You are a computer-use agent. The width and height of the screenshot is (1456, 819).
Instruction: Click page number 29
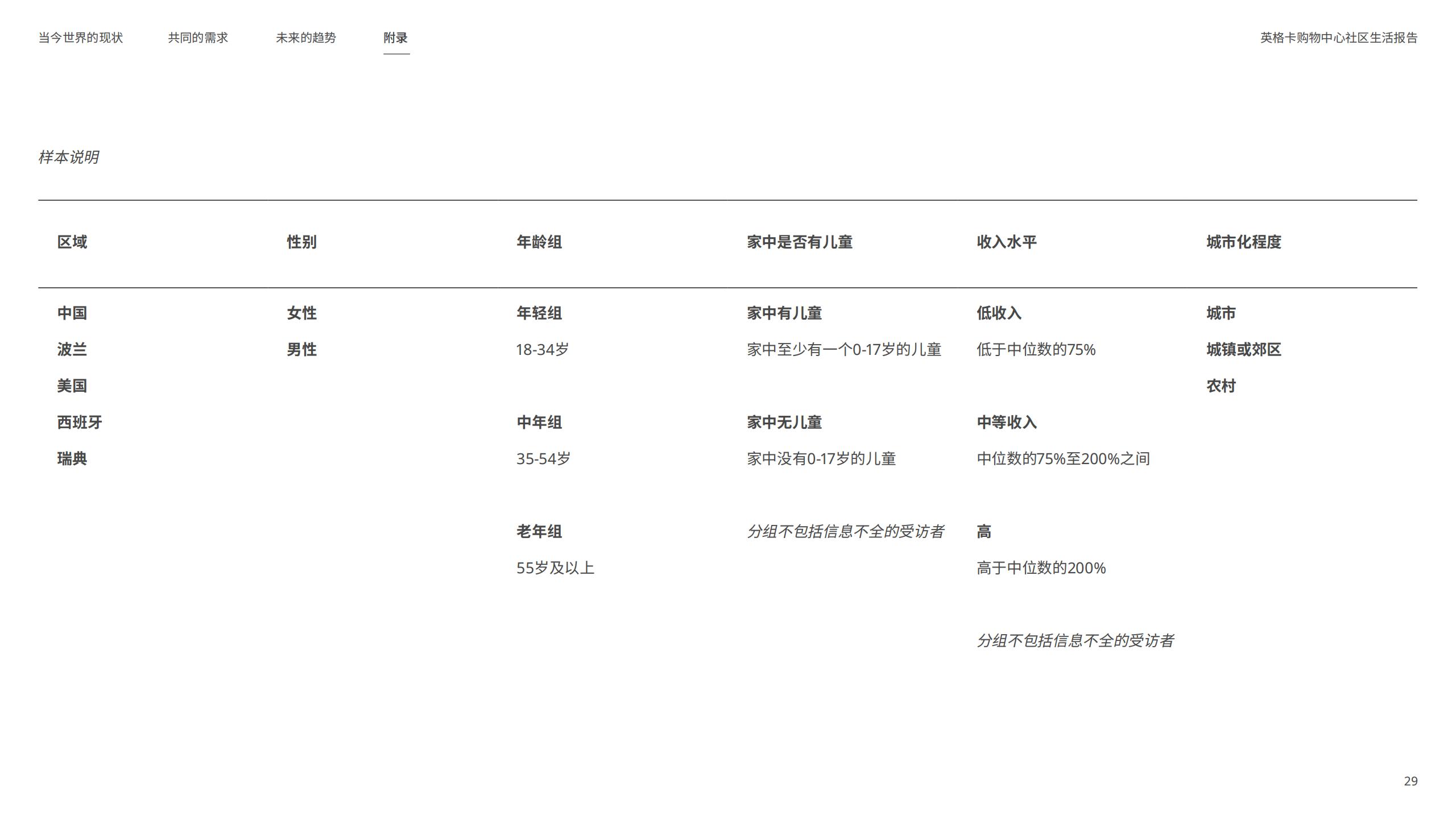click(1410, 781)
